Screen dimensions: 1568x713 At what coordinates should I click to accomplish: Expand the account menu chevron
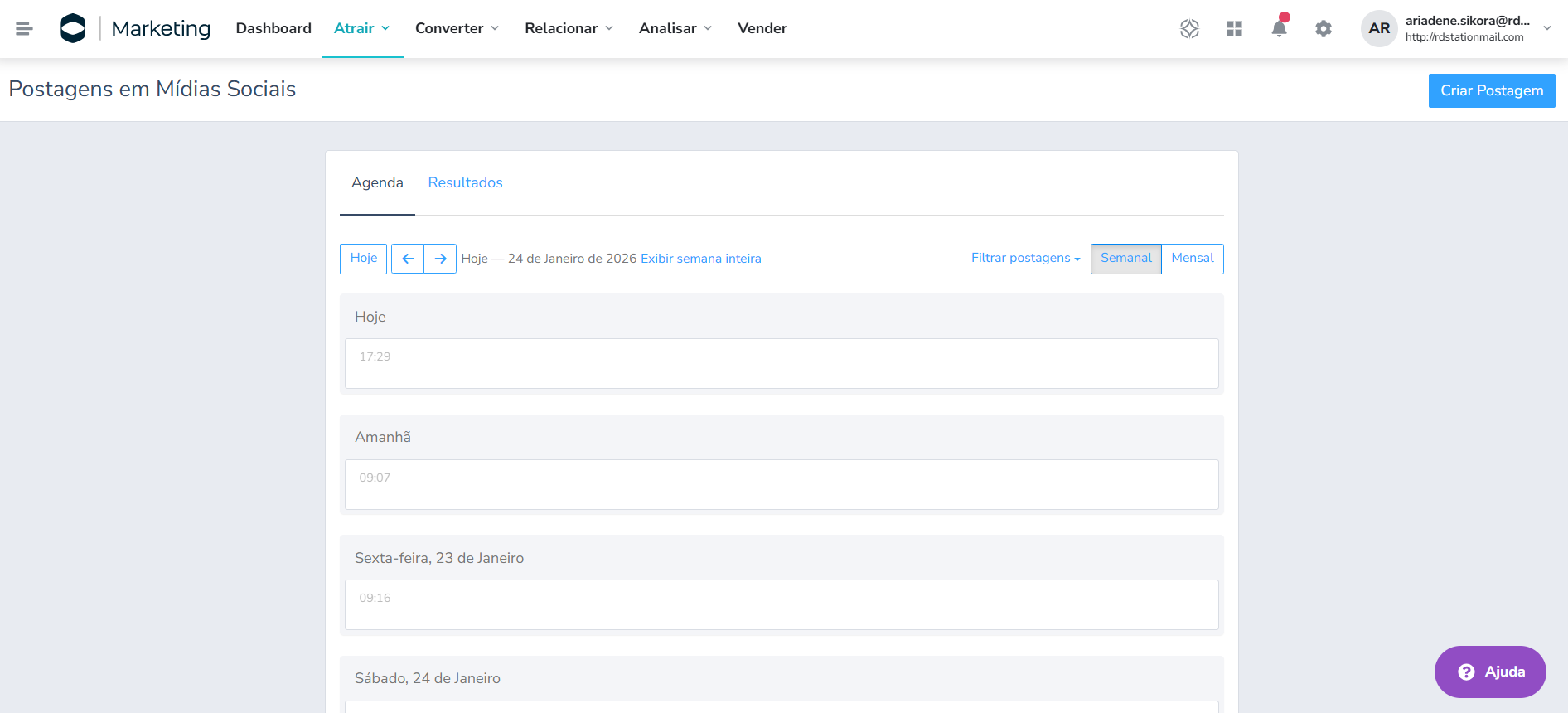[1547, 28]
